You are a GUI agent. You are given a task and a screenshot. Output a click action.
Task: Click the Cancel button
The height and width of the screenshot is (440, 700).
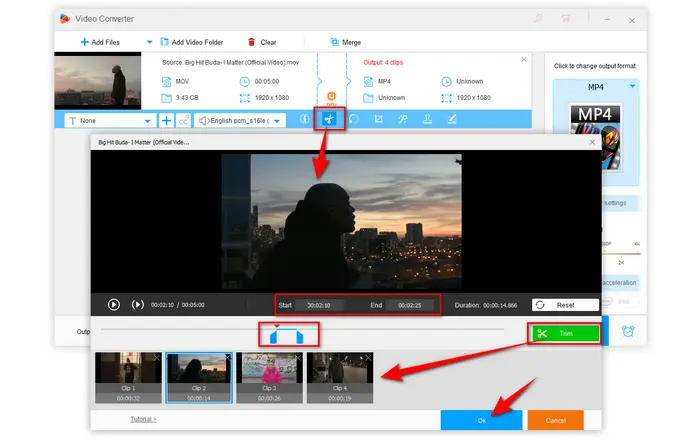coord(555,420)
